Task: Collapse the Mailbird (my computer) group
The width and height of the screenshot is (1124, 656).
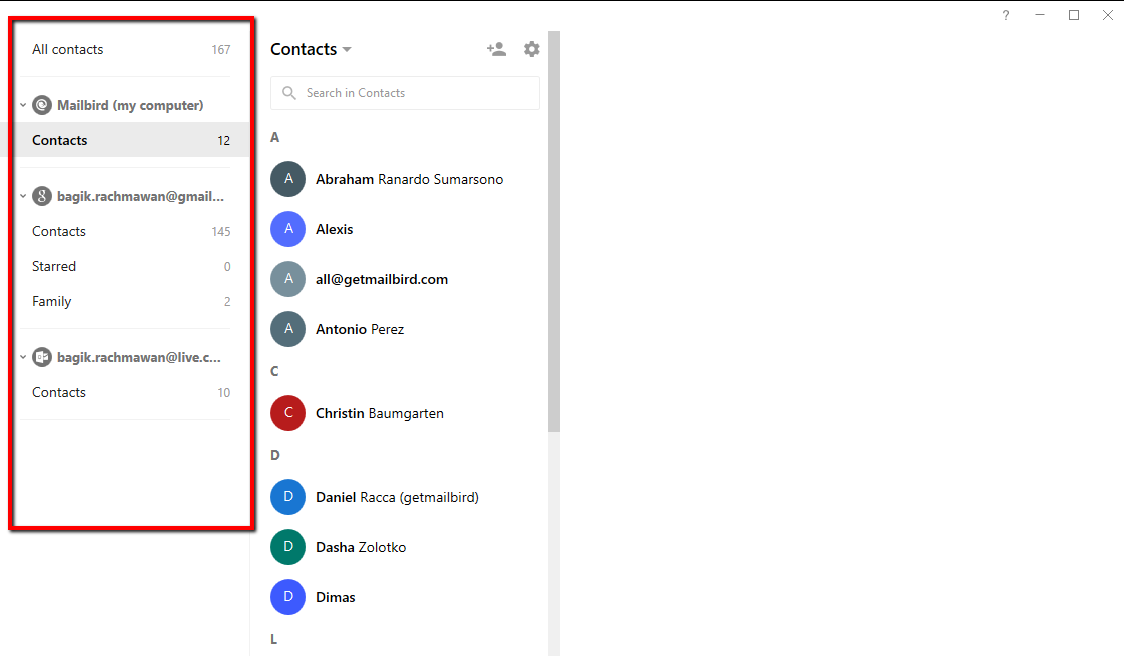Action: 23,105
